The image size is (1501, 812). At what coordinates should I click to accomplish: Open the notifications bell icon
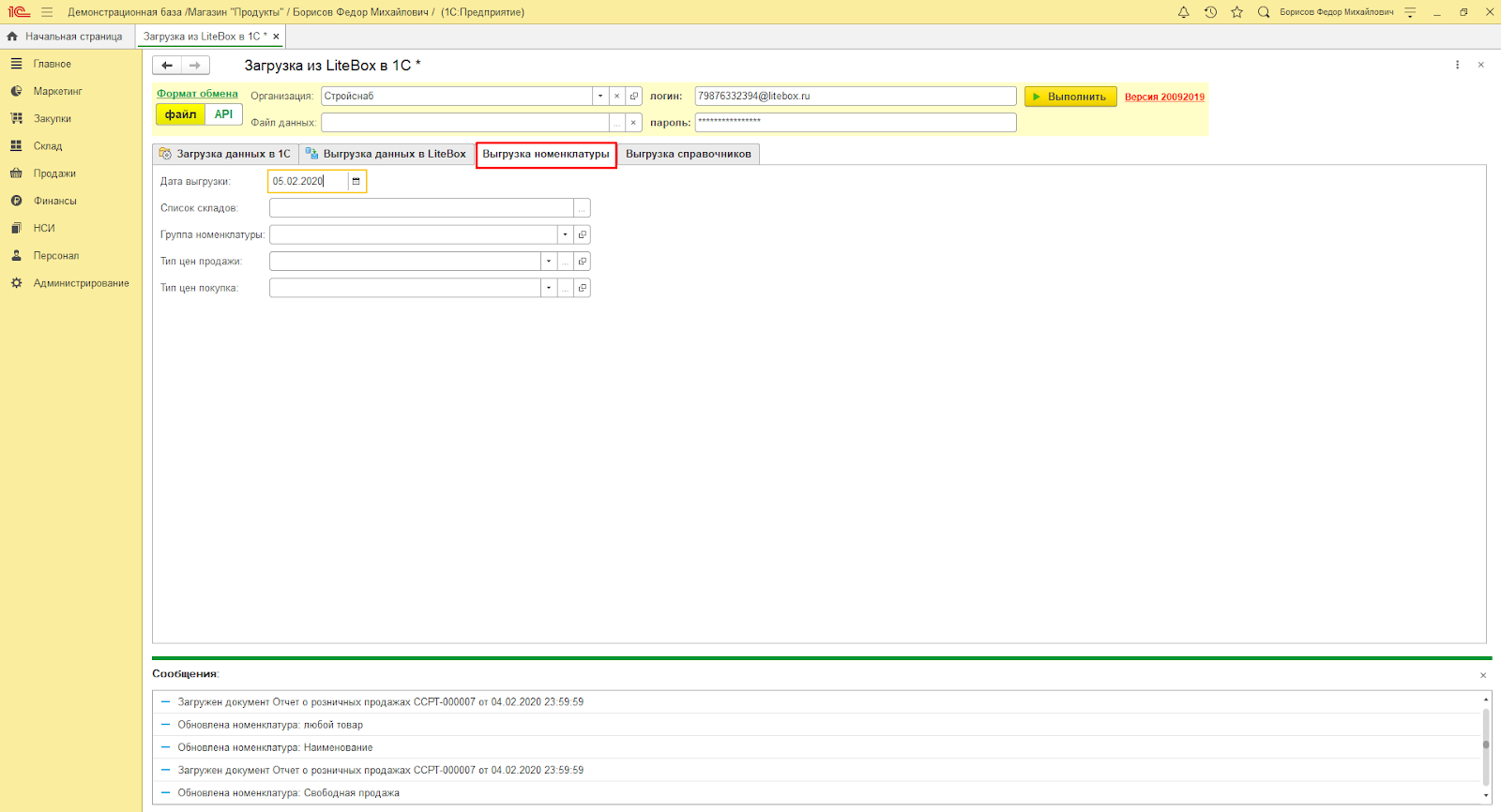click(x=1184, y=12)
